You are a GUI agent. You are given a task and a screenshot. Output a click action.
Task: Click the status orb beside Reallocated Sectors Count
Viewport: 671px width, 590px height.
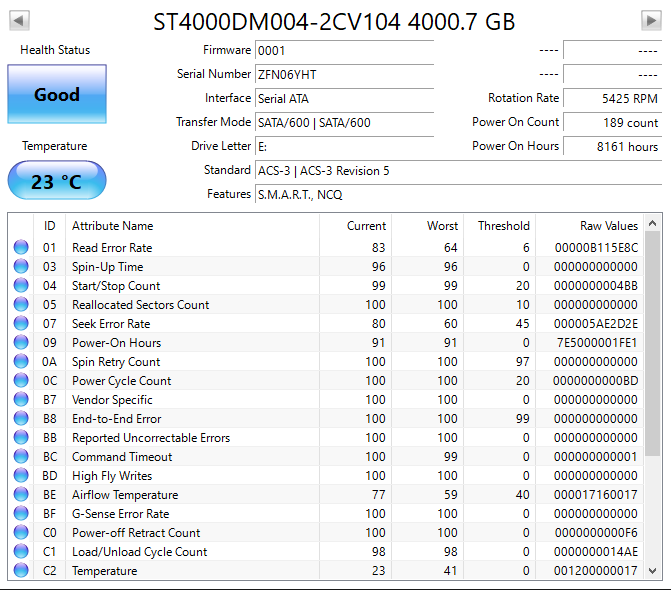(x=21, y=305)
